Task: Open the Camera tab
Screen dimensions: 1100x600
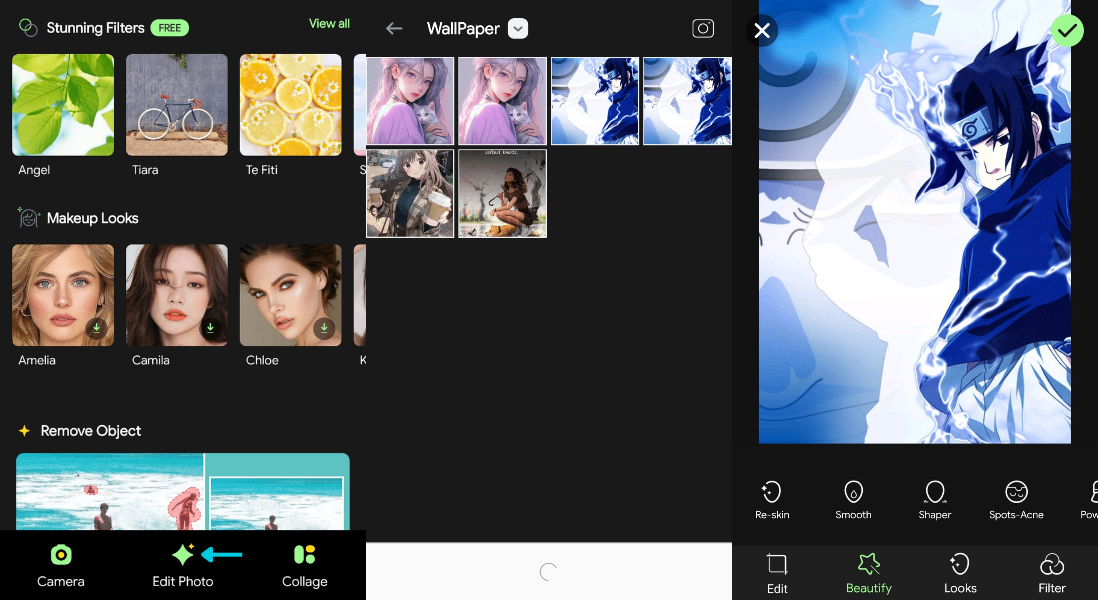Action: (60, 566)
